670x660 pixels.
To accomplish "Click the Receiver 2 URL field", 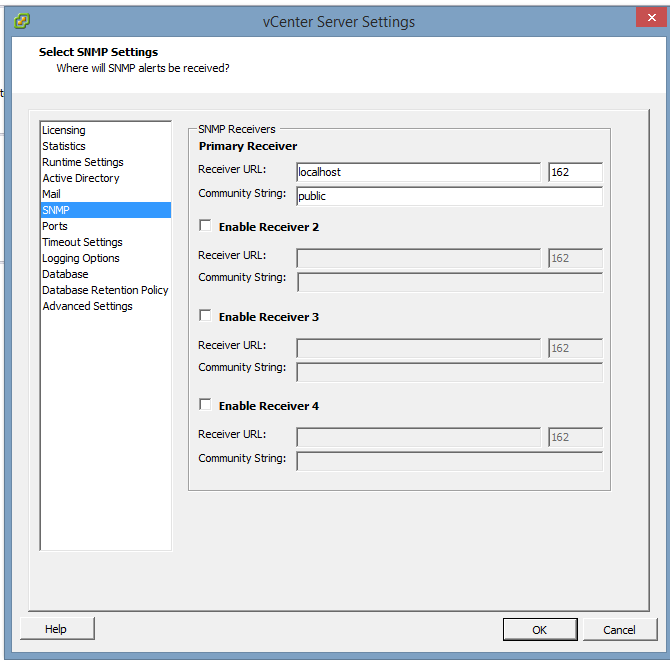I will (x=418, y=258).
